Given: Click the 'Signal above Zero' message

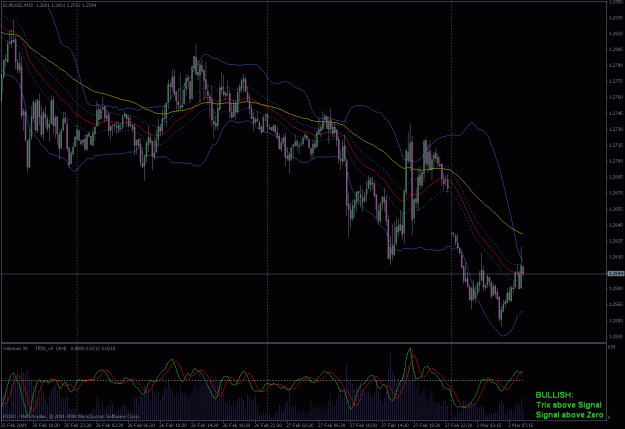Looking at the screenshot, I should pos(569,415).
